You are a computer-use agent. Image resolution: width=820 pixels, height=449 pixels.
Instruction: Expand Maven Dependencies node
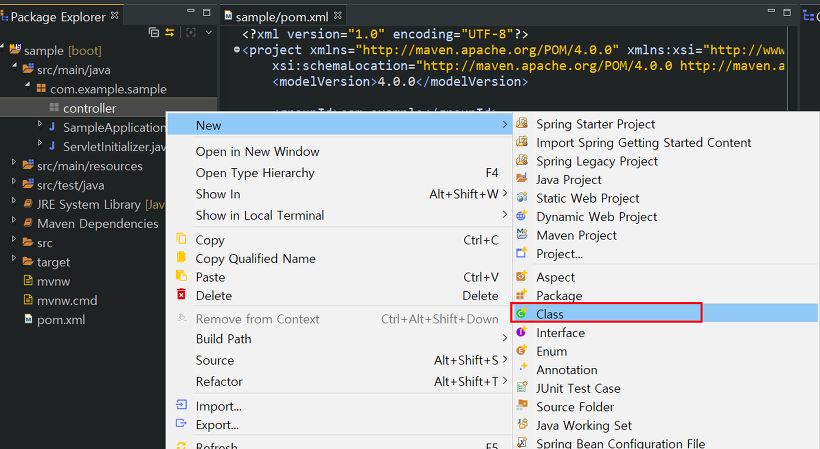(14, 220)
